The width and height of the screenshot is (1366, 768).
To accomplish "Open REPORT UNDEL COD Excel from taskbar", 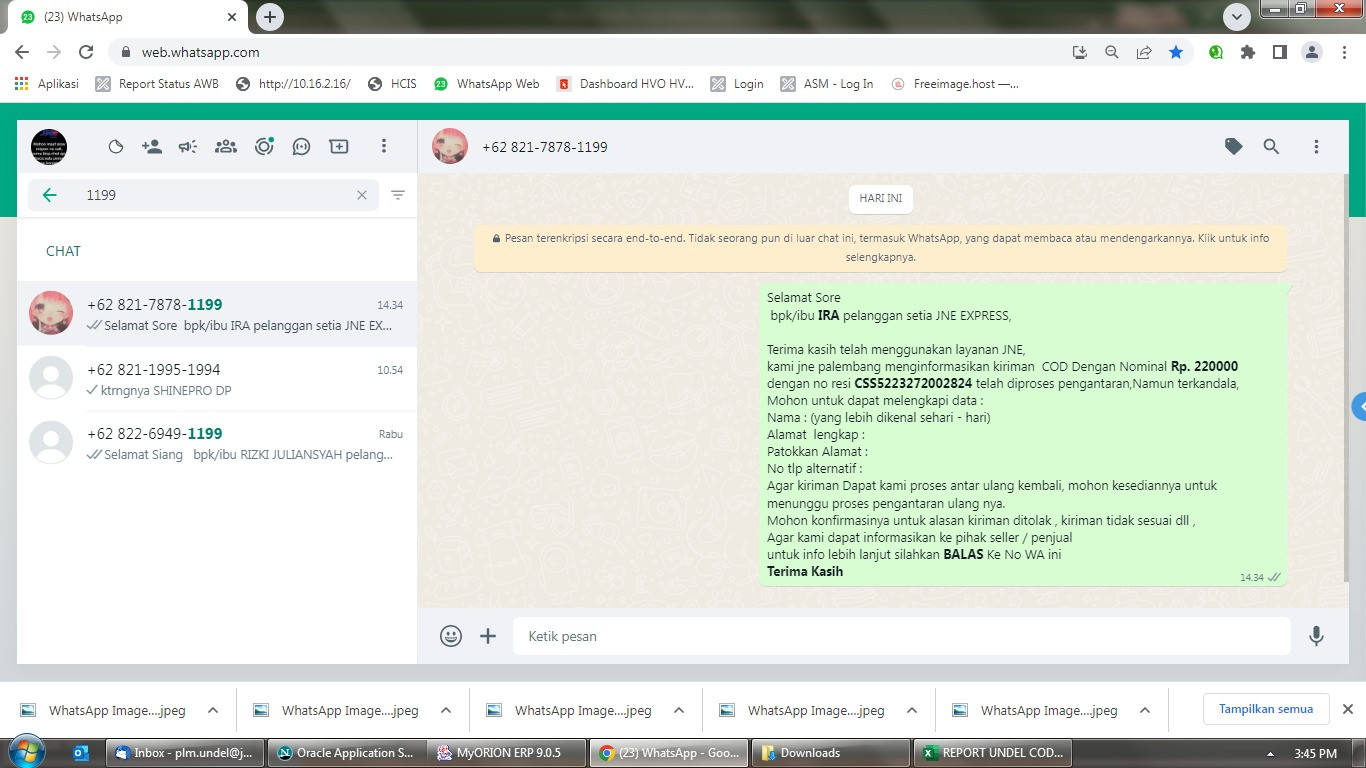I will (995, 753).
